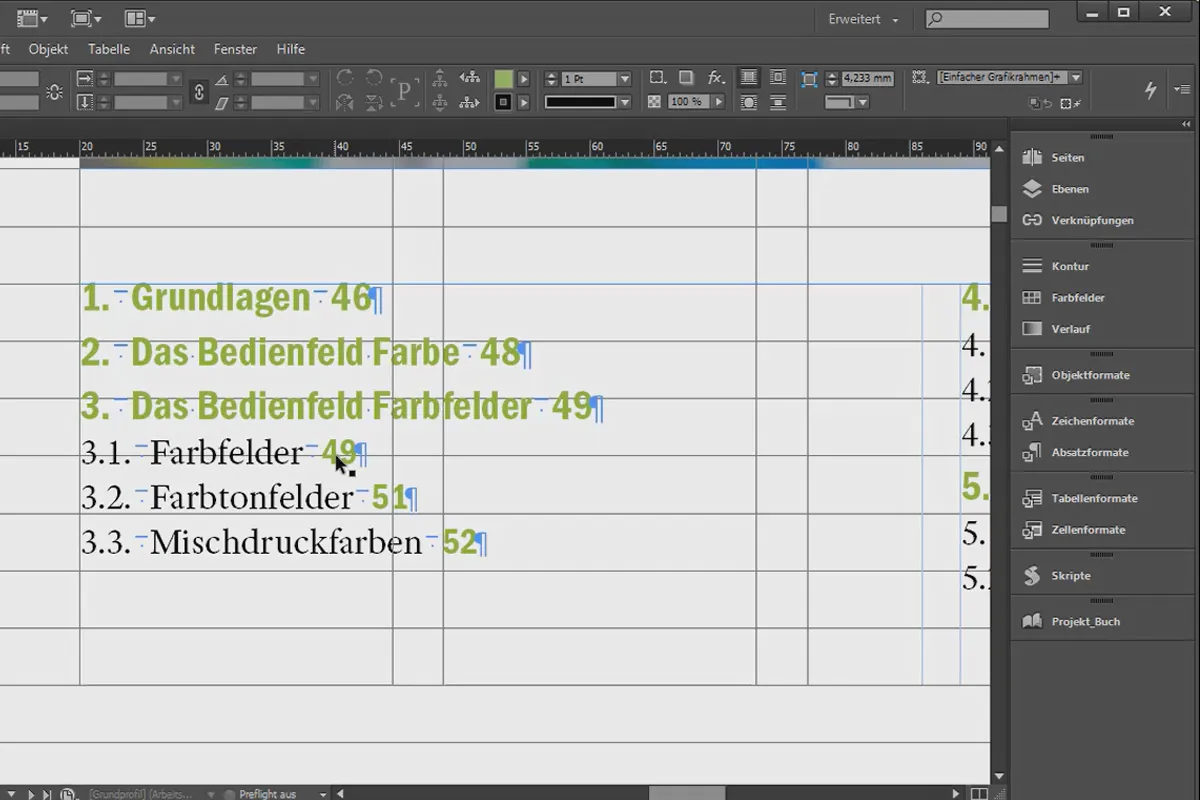Toggle wrap around bounding box
The width and height of the screenshot is (1200, 800).
[778, 77]
